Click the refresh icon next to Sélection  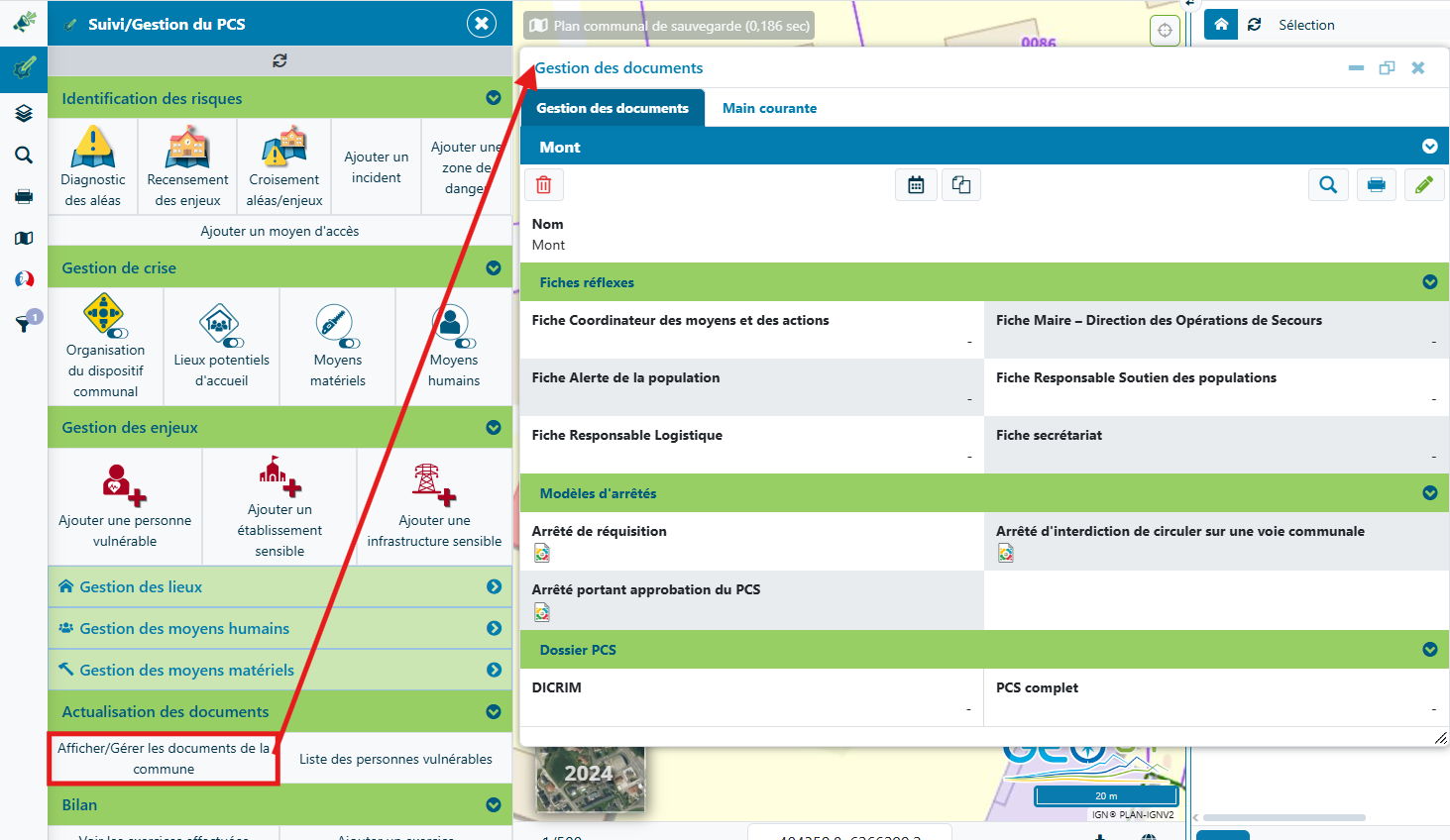click(1255, 25)
